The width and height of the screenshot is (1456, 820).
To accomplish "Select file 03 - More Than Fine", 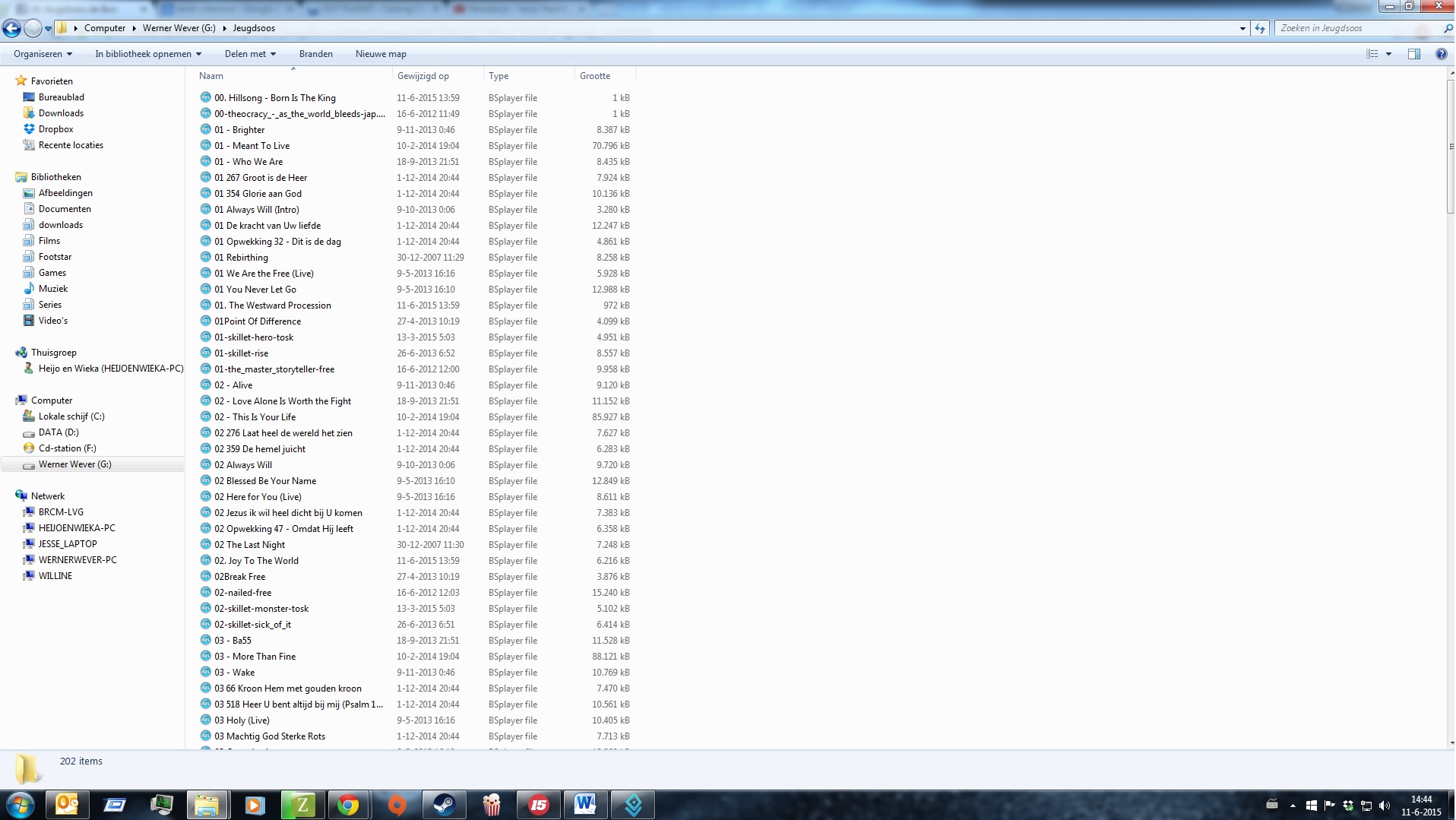I will [255, 657].
